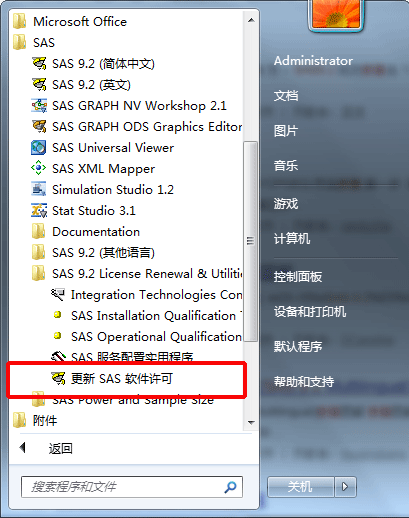409x518 pixels.
Task: Open 控制面板 from right pane
Action: pos(298,277)
